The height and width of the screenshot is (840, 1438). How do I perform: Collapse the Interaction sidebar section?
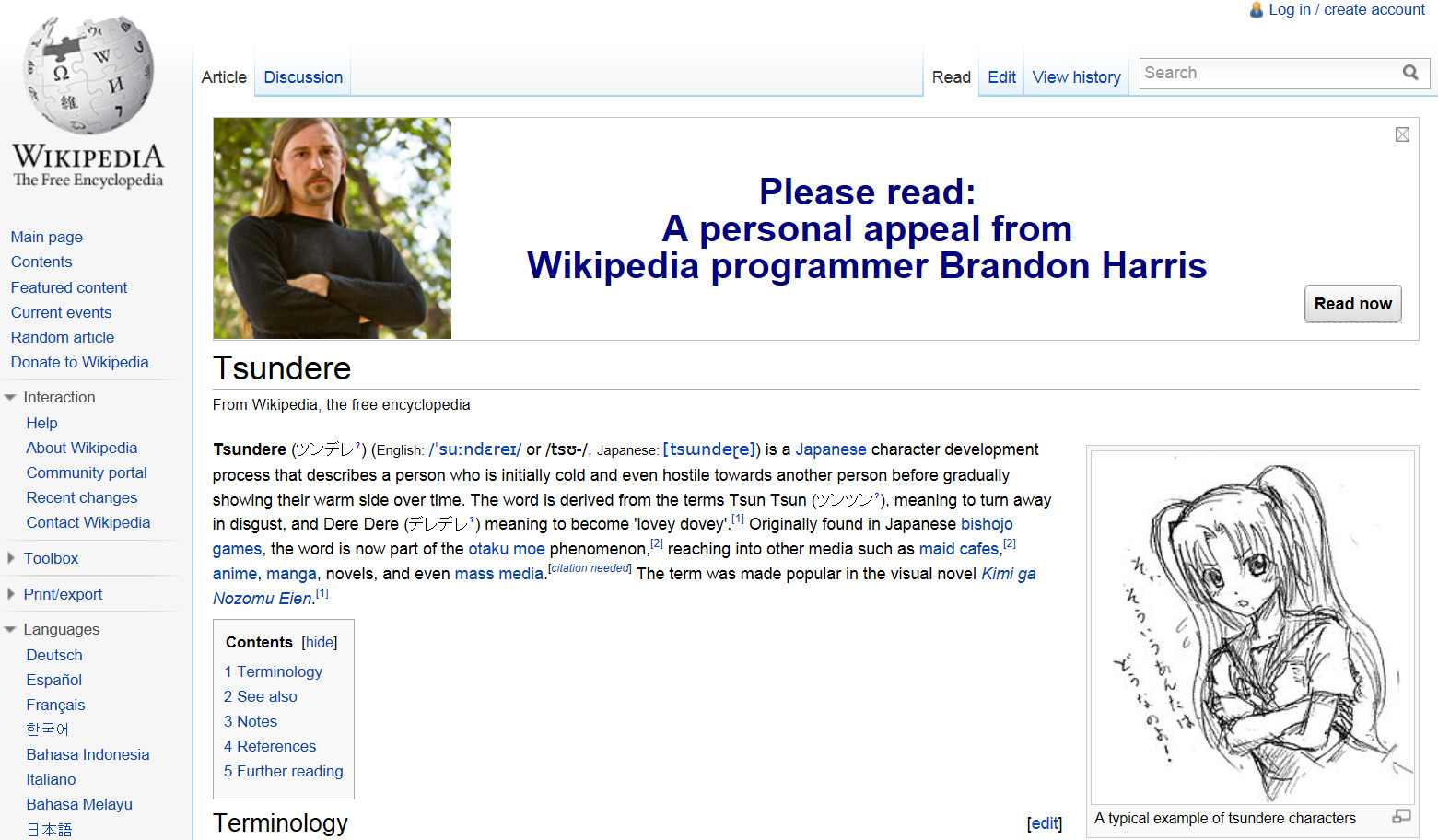[10, 398]
